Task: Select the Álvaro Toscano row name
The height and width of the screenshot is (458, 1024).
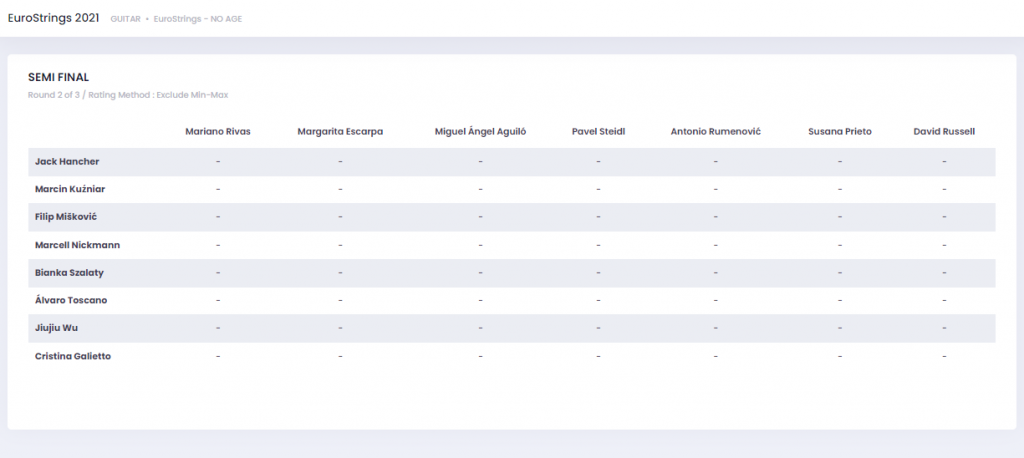Action: [x=71, y=300]
